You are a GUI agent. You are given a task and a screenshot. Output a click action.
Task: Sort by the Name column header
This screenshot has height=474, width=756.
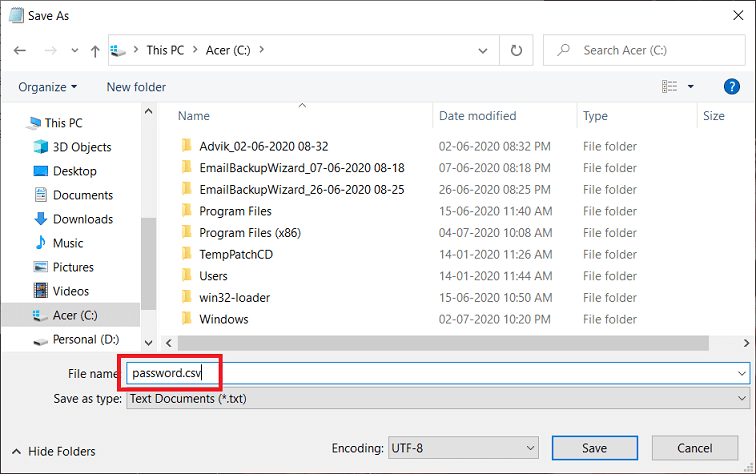pyautogui.click(x=193, y=116)
